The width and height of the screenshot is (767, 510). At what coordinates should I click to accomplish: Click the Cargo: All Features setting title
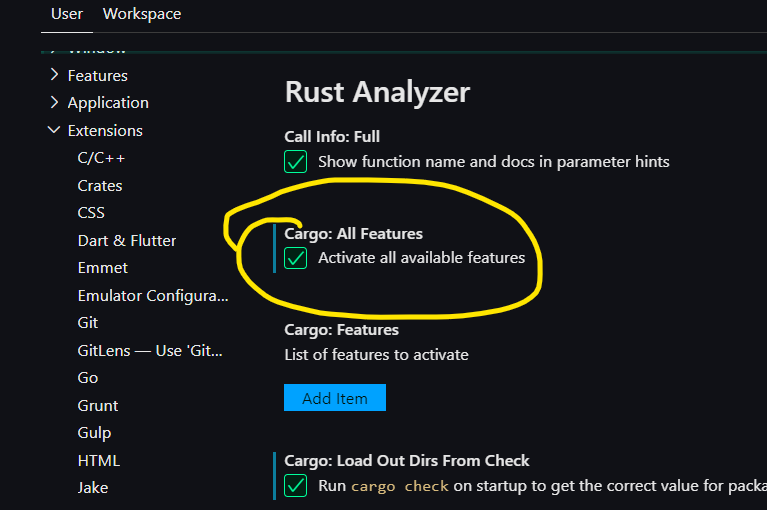(353, 234)
